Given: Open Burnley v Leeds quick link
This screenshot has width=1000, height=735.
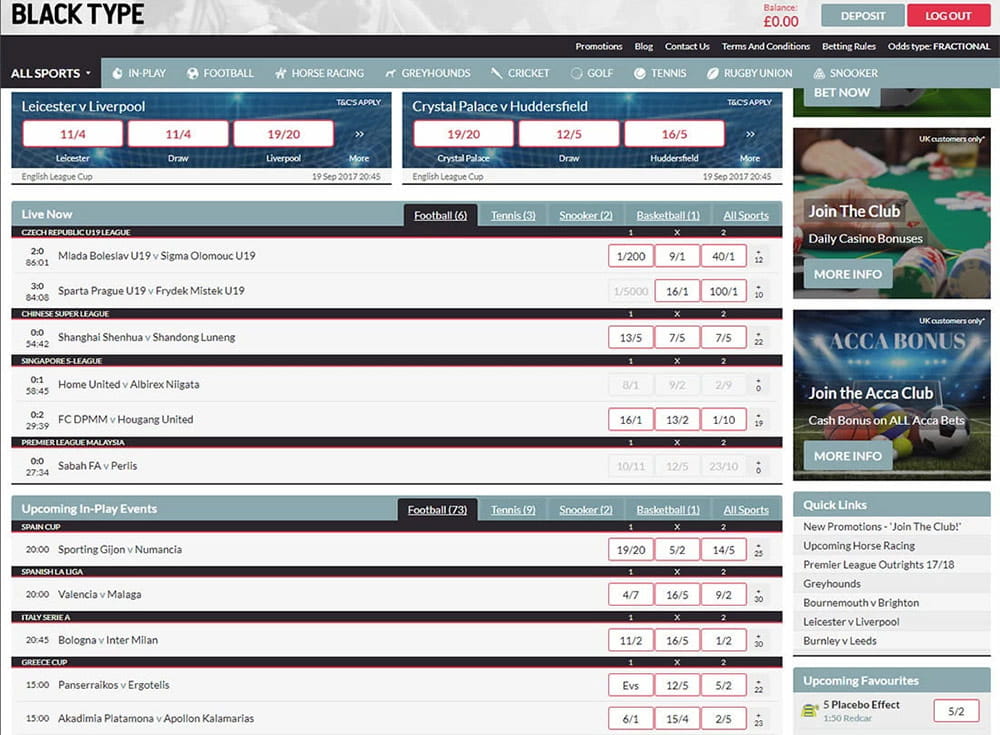Looking at the screenshot, I should [x=839, y=641].
